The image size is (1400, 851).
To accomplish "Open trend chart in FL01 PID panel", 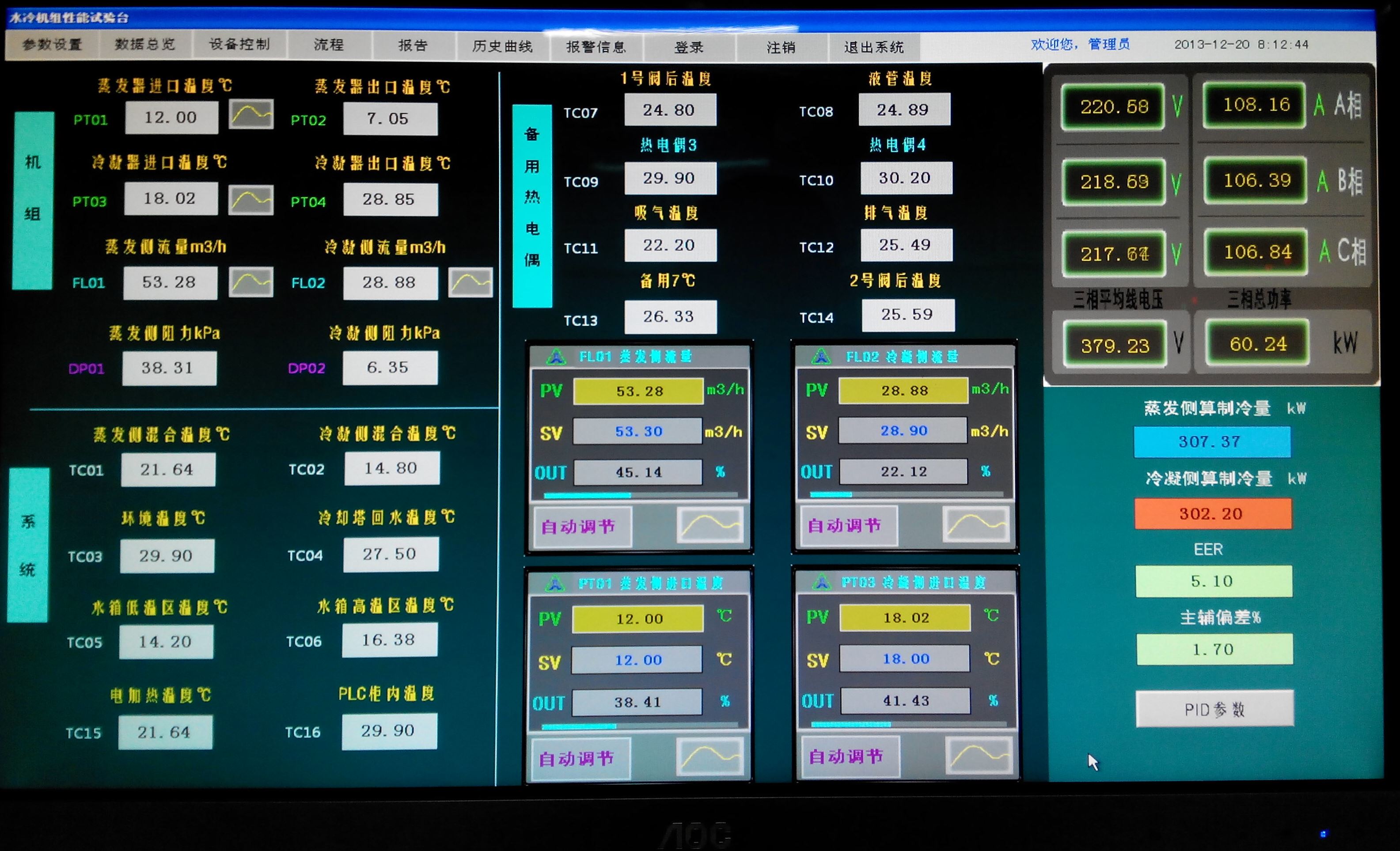I will tap(710, 525).
